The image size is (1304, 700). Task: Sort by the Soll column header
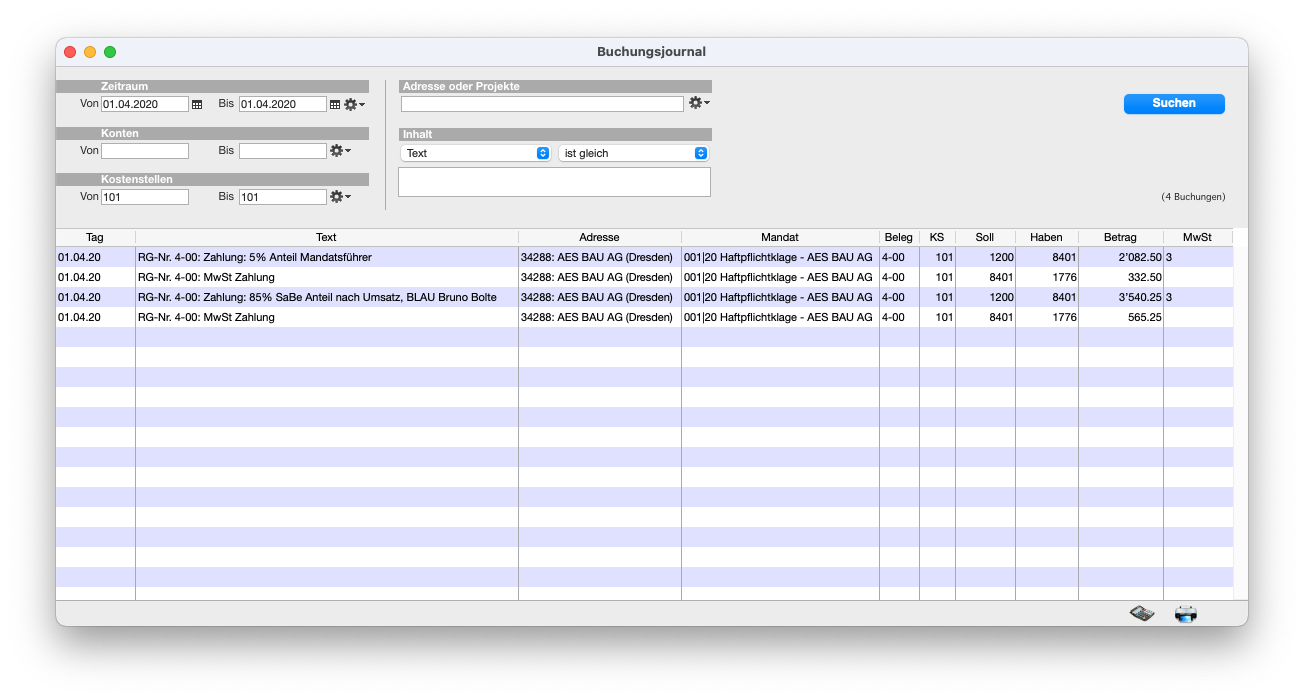click(x=985, y=238)
